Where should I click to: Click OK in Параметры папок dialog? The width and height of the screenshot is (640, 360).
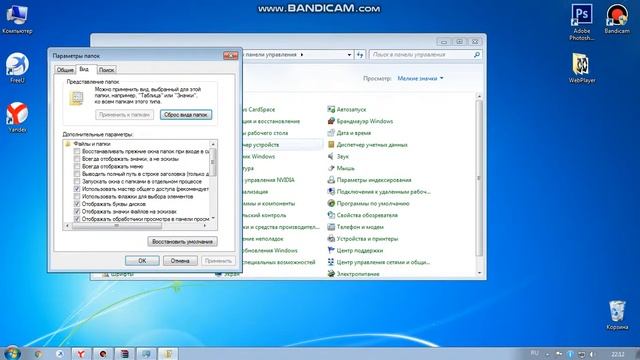tap(142, 260)
